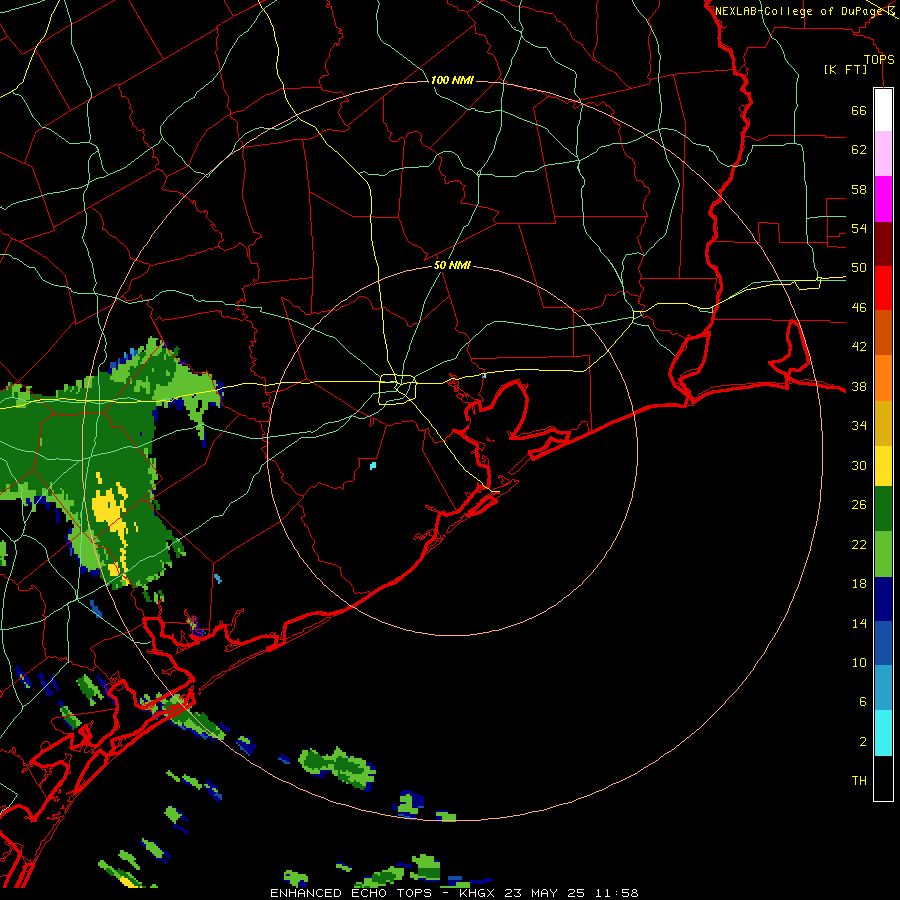Click the legend value "66"
The image size is (900, 900).
[859, 110]
